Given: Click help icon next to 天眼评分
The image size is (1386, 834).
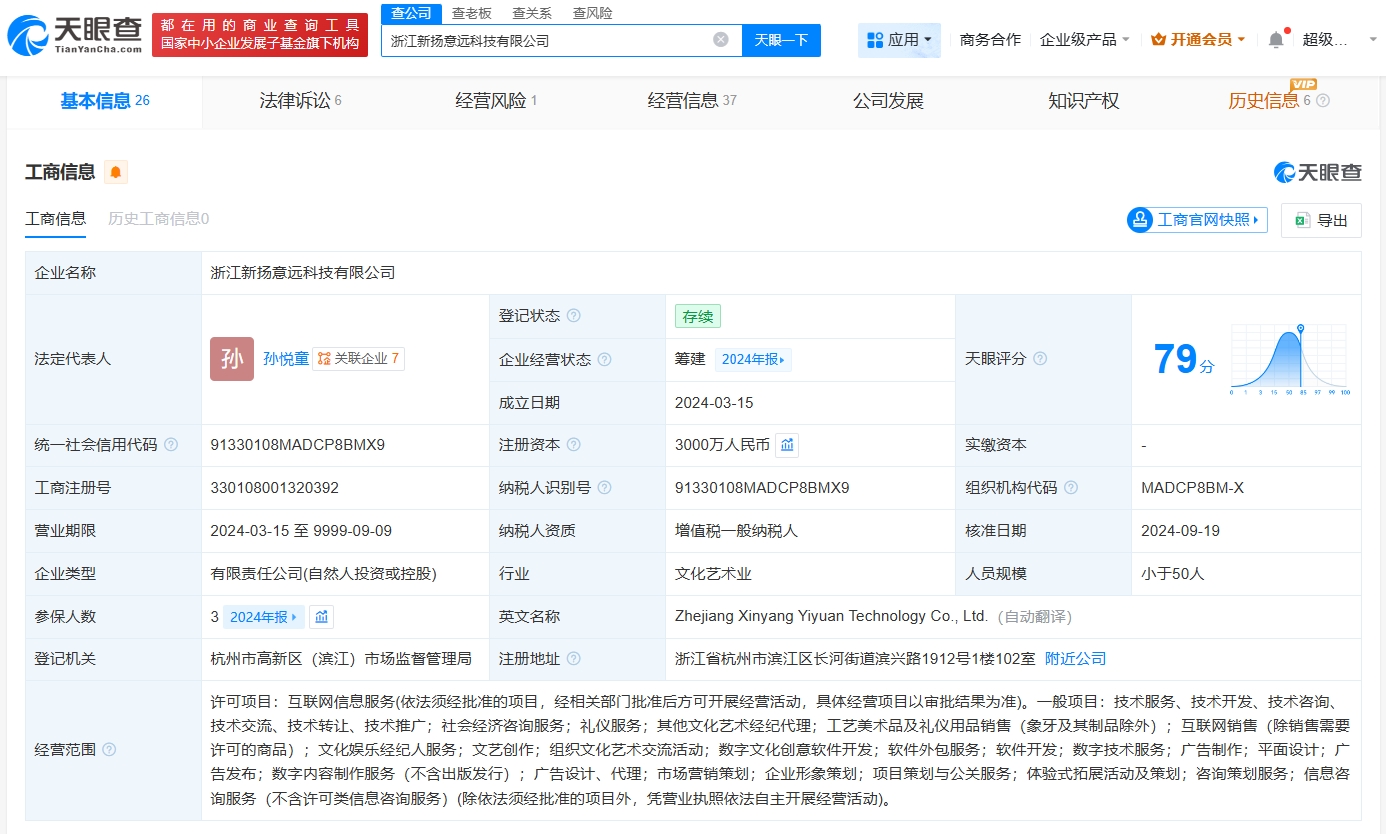Looking at the screenshot, I should [1040, 359].
